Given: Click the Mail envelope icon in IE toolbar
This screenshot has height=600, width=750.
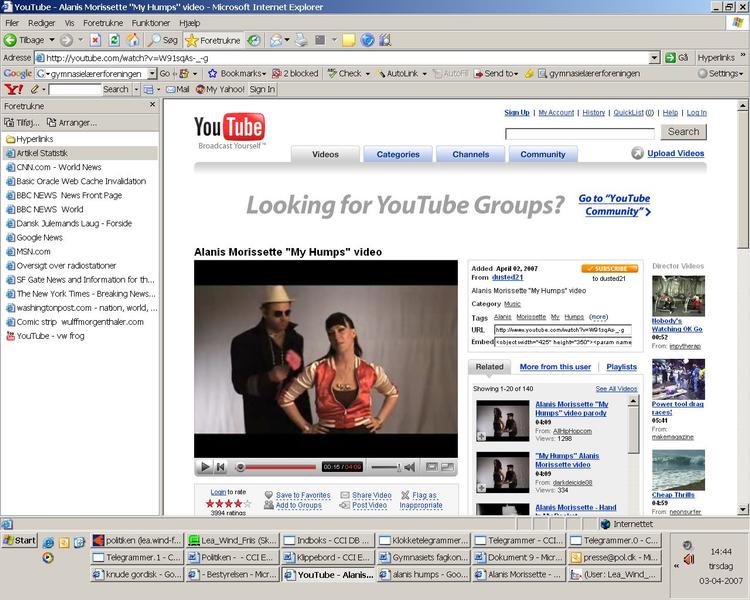Looking at the screenshot, I should pyautogui.click(x=276, y=41).
